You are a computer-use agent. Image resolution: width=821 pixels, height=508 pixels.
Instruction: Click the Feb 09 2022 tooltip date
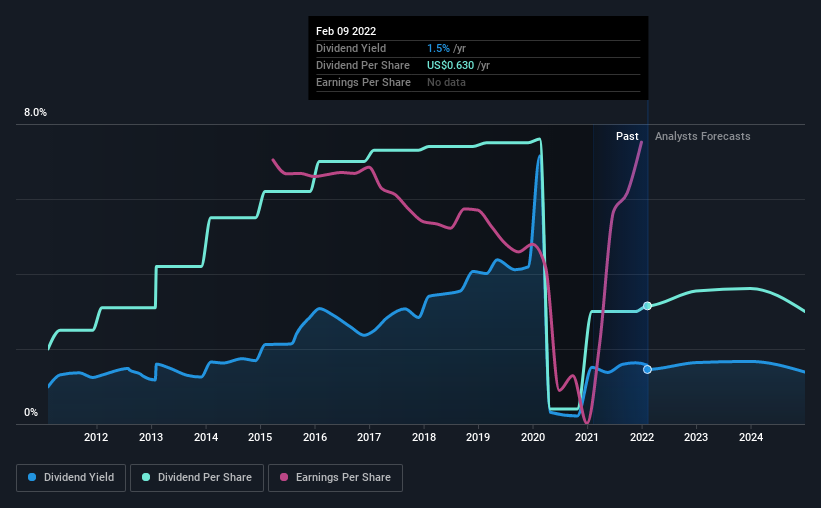[346, 31]
